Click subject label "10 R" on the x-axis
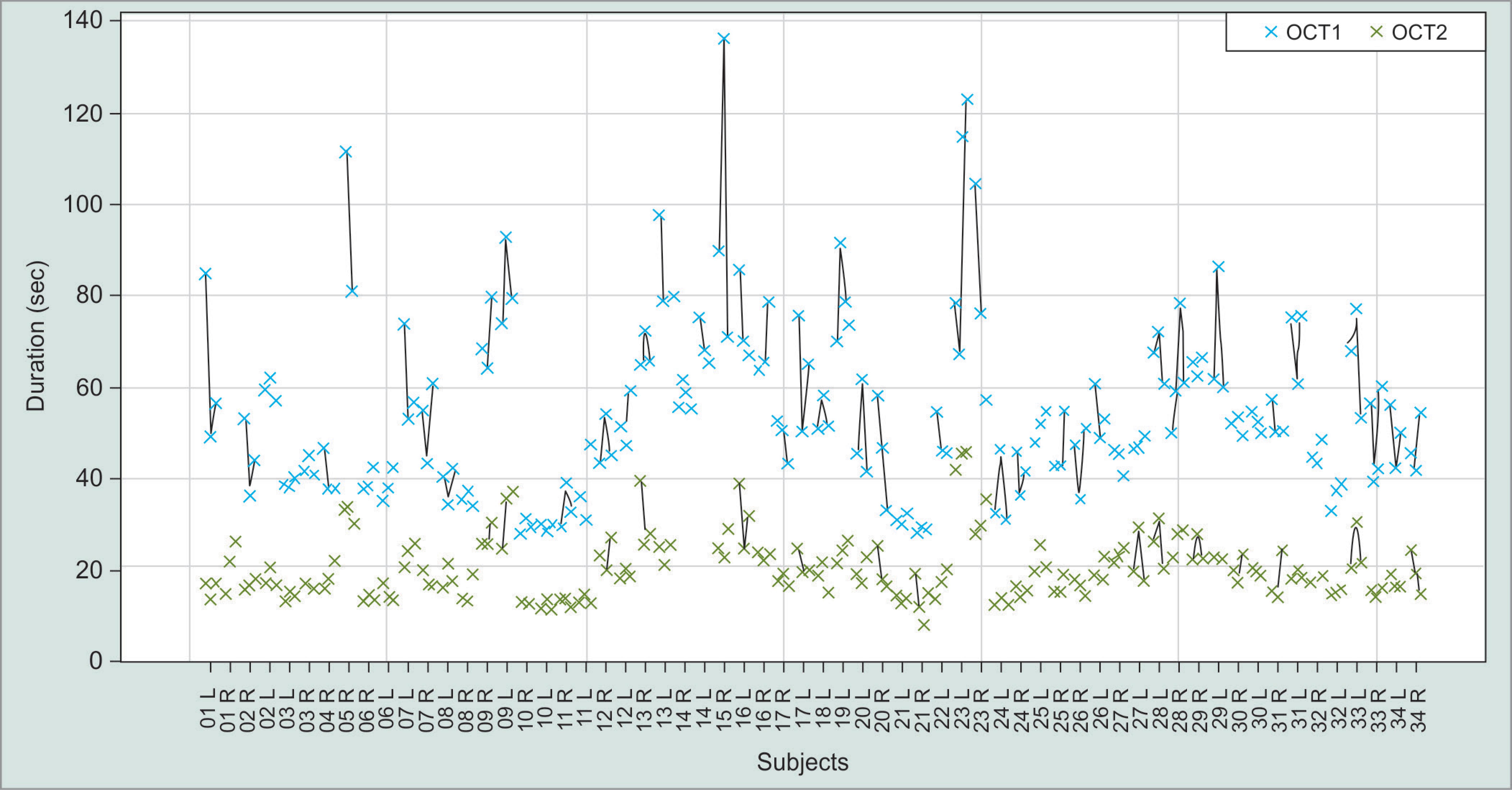This screenshot has width=1512, height=790. (526, 711)
